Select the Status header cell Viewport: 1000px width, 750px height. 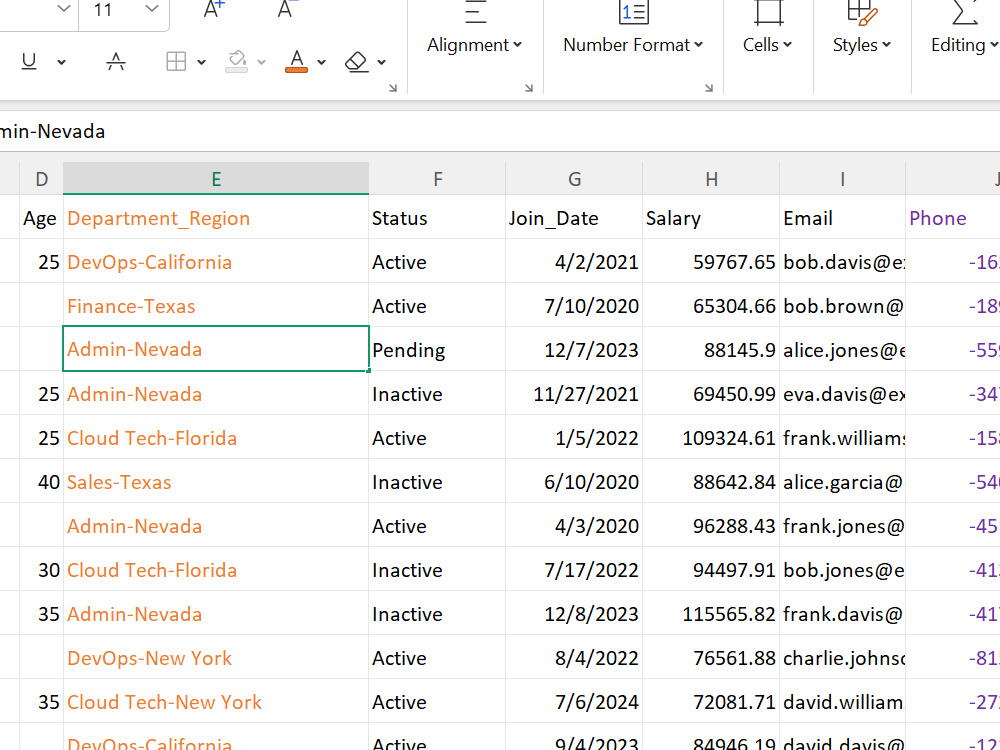click(438, 217)
